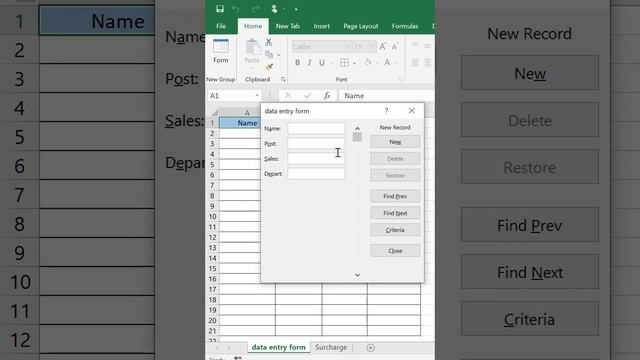Select the data entry form sheet tab

click(278, 347)
